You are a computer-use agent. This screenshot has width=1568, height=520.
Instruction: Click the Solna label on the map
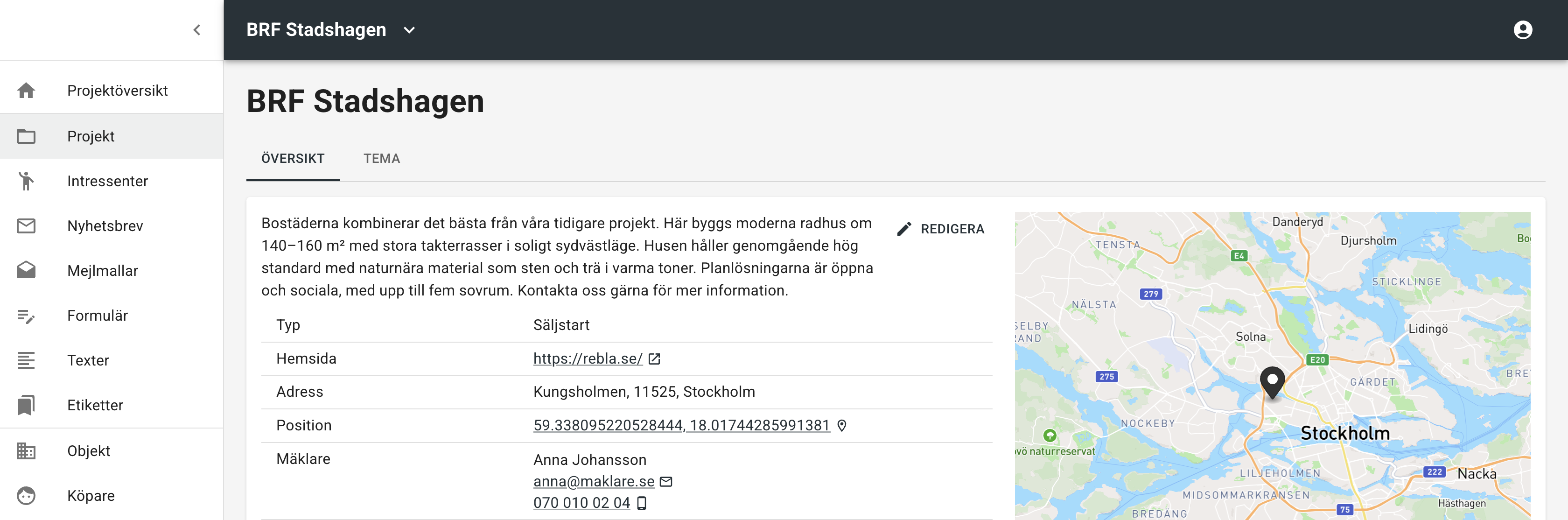pyautogui.click(x=1250, y=337)
